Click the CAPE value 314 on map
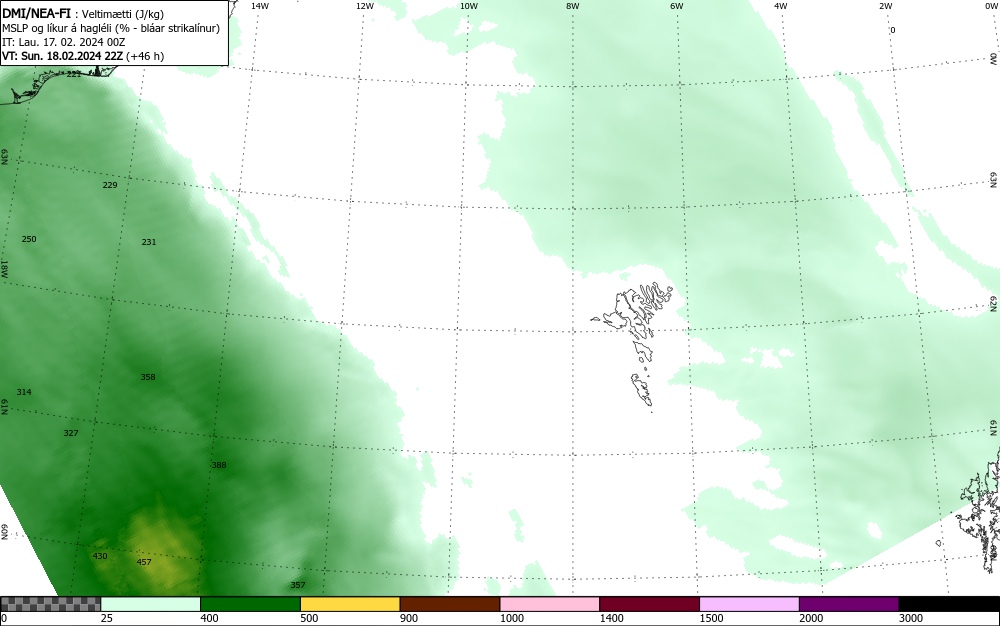 coord(24,392)
